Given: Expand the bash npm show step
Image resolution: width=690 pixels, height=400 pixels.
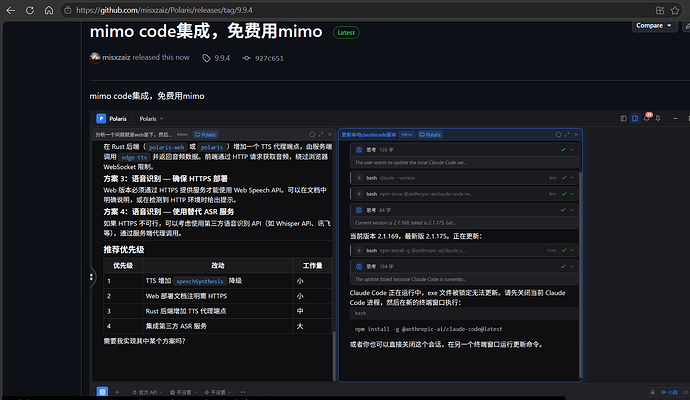Looking at the screenshot, I should click(x=464, y=194).
